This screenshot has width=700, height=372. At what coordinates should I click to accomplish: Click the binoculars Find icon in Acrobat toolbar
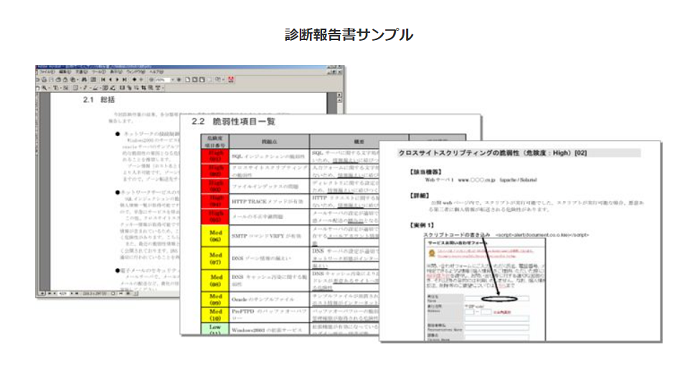pyautogui.click(x=84, y=79)
